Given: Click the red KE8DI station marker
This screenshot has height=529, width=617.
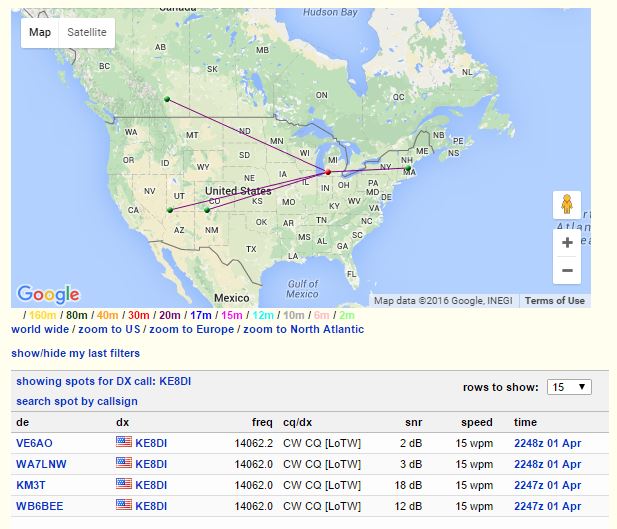Looking at the screenshot, I should pos(328,172).
